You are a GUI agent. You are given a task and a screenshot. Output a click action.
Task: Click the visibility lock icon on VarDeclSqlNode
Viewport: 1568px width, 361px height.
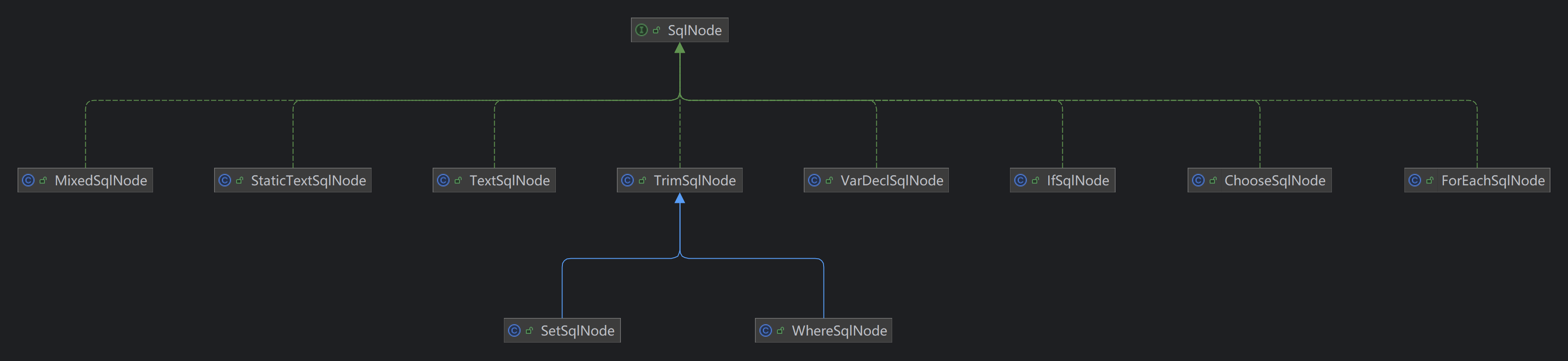(x=829, y=180)
